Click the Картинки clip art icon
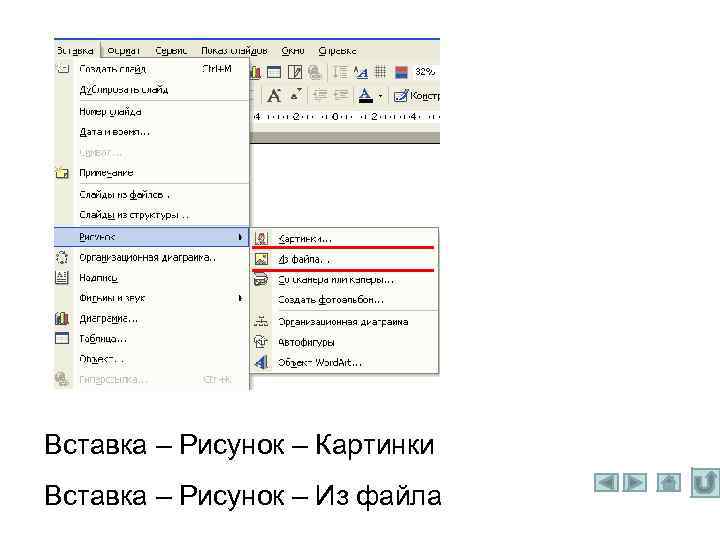 coord(261,238)
